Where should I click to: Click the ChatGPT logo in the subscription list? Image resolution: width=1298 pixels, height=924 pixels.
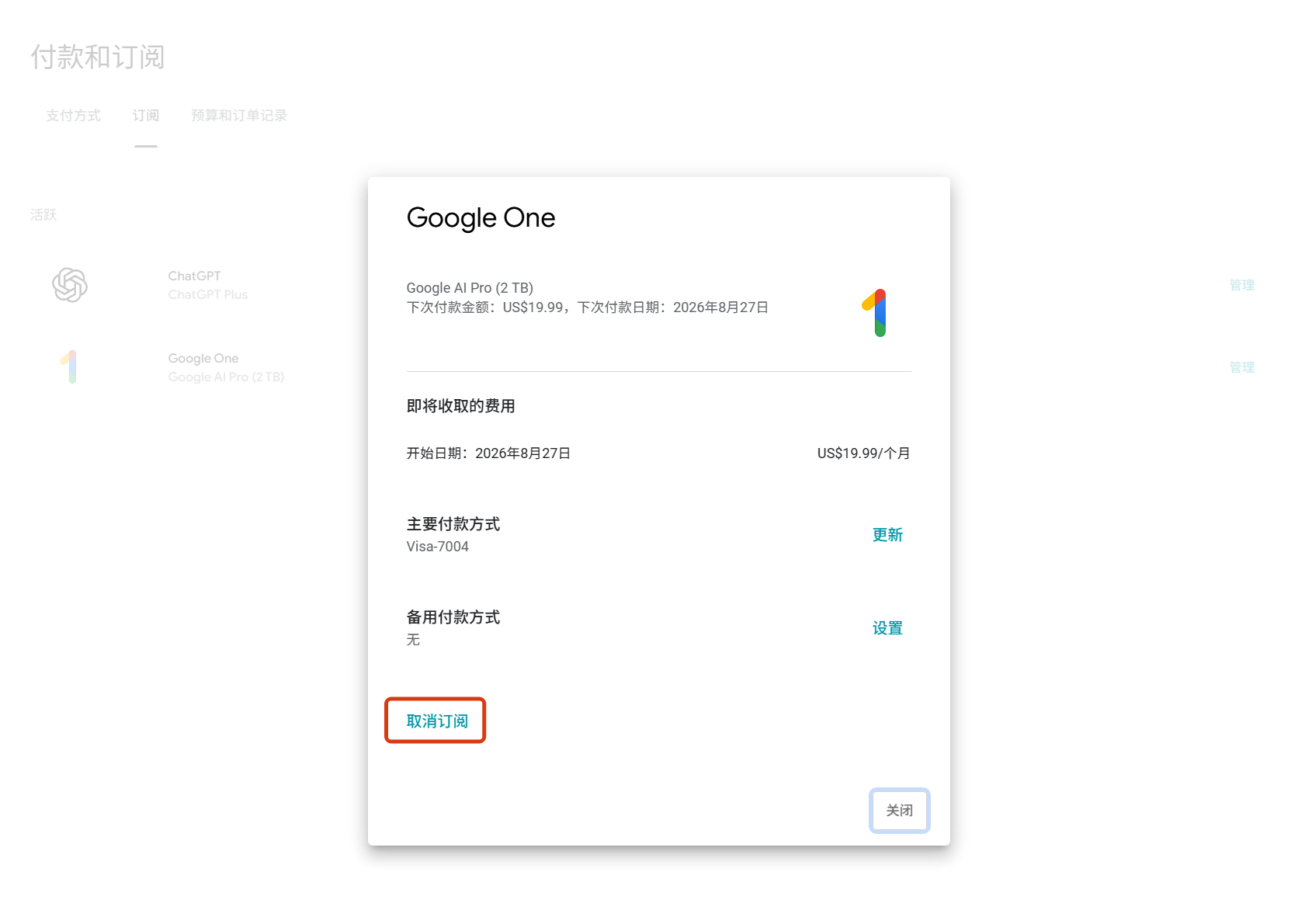[70, 284]
